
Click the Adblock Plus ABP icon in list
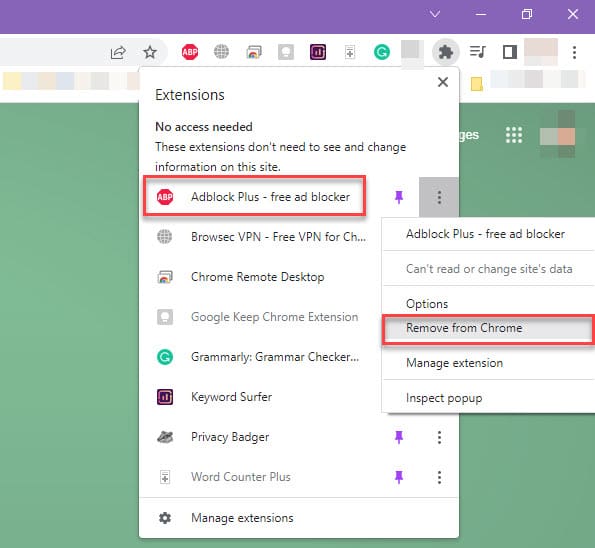pos(165,197)
